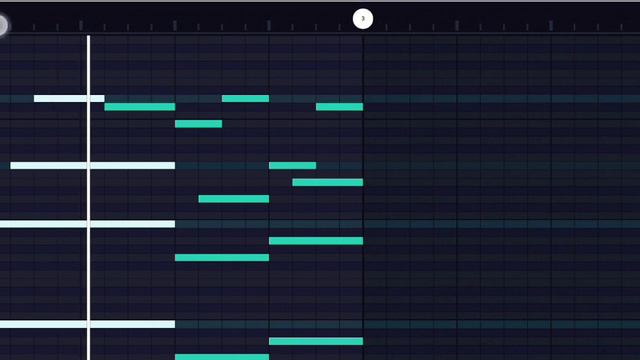
Task: Select the short green note one row below the second note row
Action: pyautogui.click(x=198, y=124)
